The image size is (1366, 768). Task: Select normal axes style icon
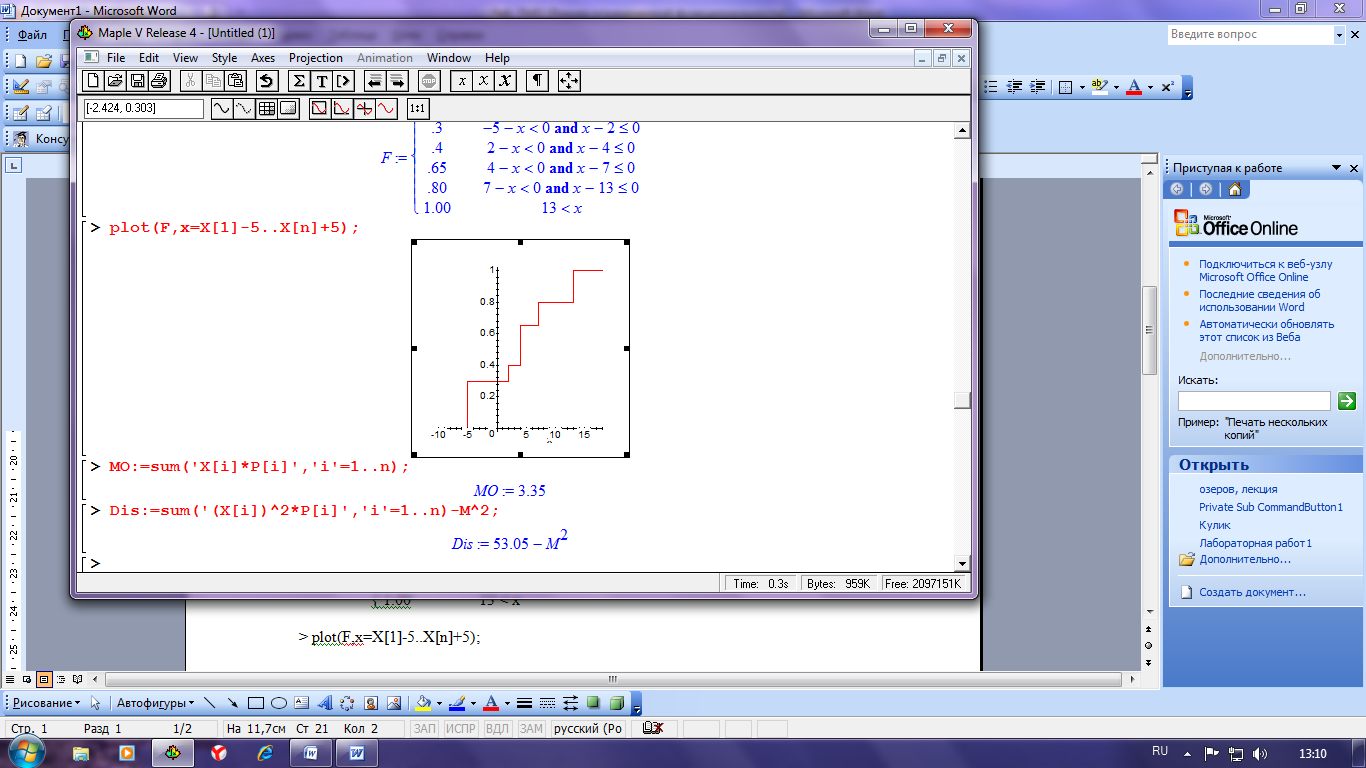coord(364,108)
